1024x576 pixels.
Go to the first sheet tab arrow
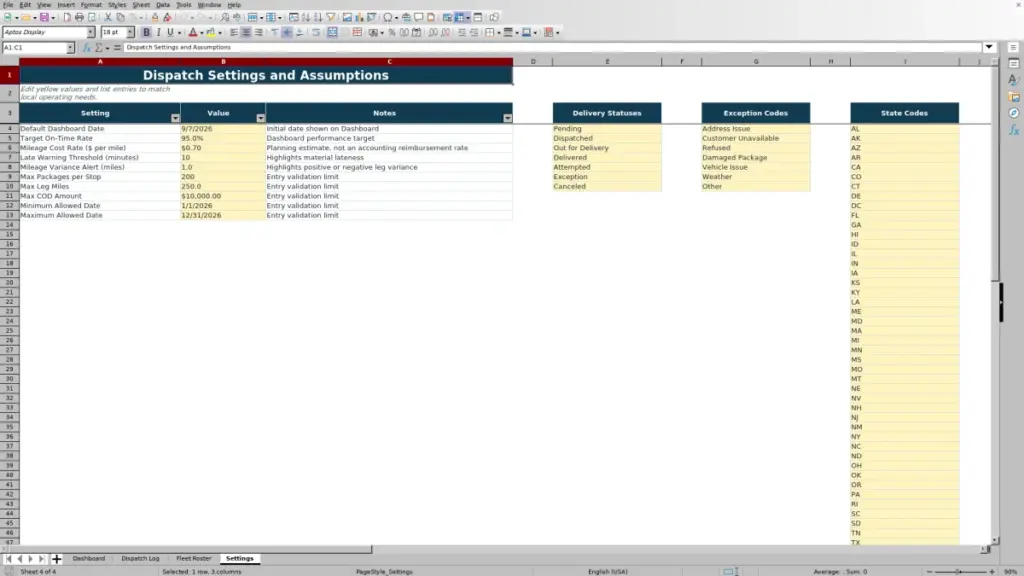click(8, 559)
